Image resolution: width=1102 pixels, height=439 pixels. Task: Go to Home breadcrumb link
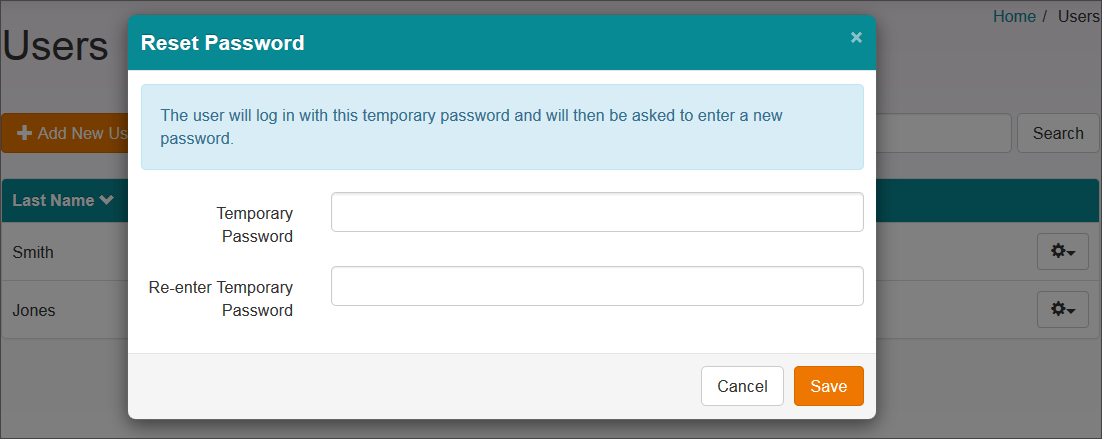click(1013, 16)
